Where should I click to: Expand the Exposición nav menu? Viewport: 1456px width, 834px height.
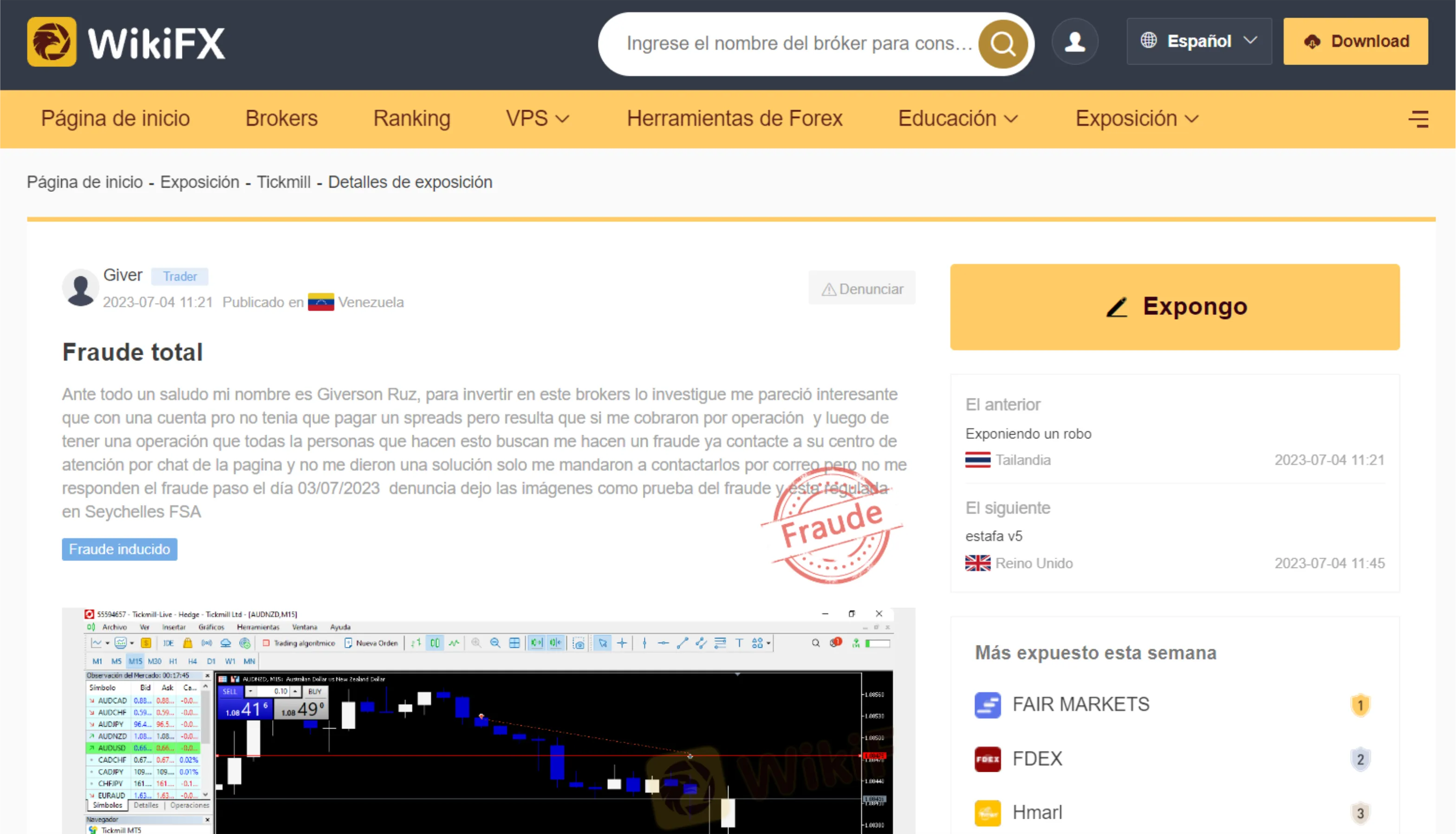tap(1137, 118)
